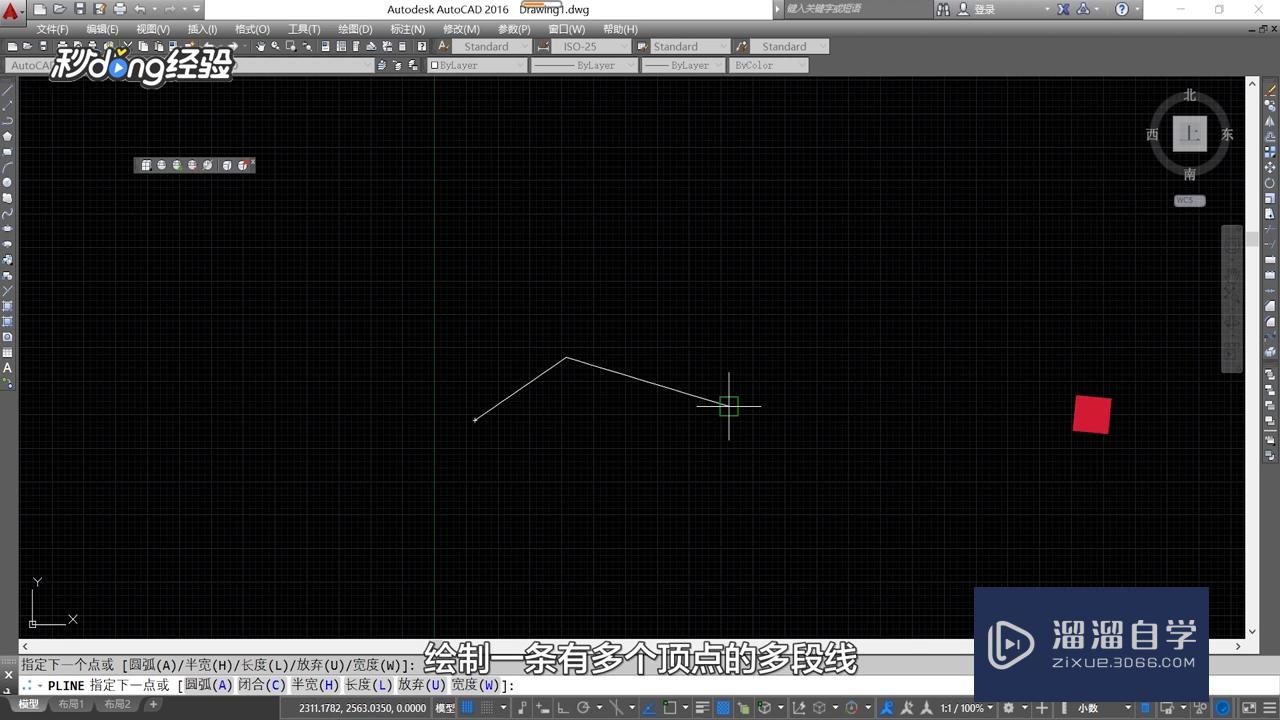The width and height of the screenshot is (1280, 720).
Task: Click the AutoCAD application menu logo
Action: 11,10
